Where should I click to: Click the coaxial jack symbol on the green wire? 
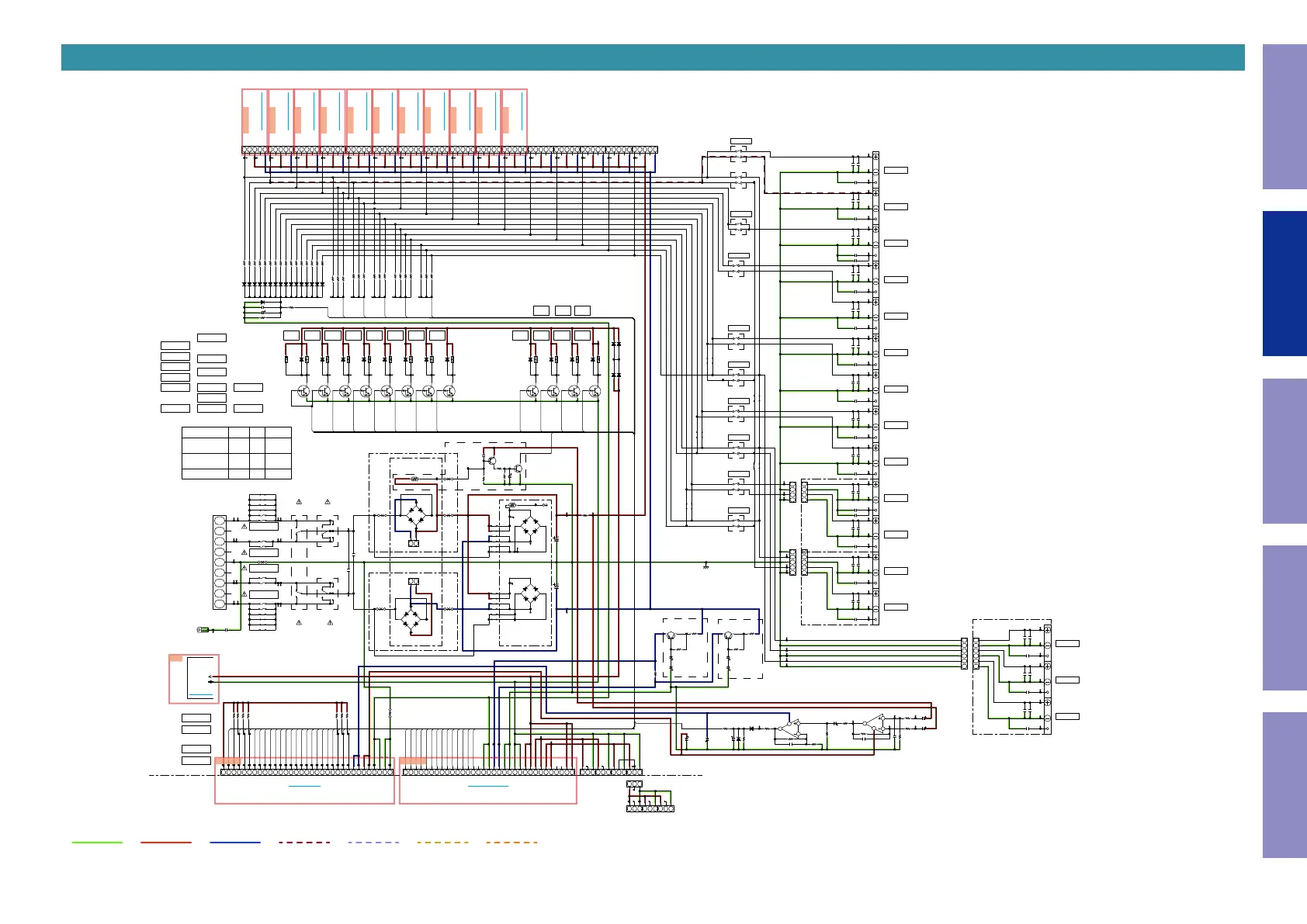203,630
